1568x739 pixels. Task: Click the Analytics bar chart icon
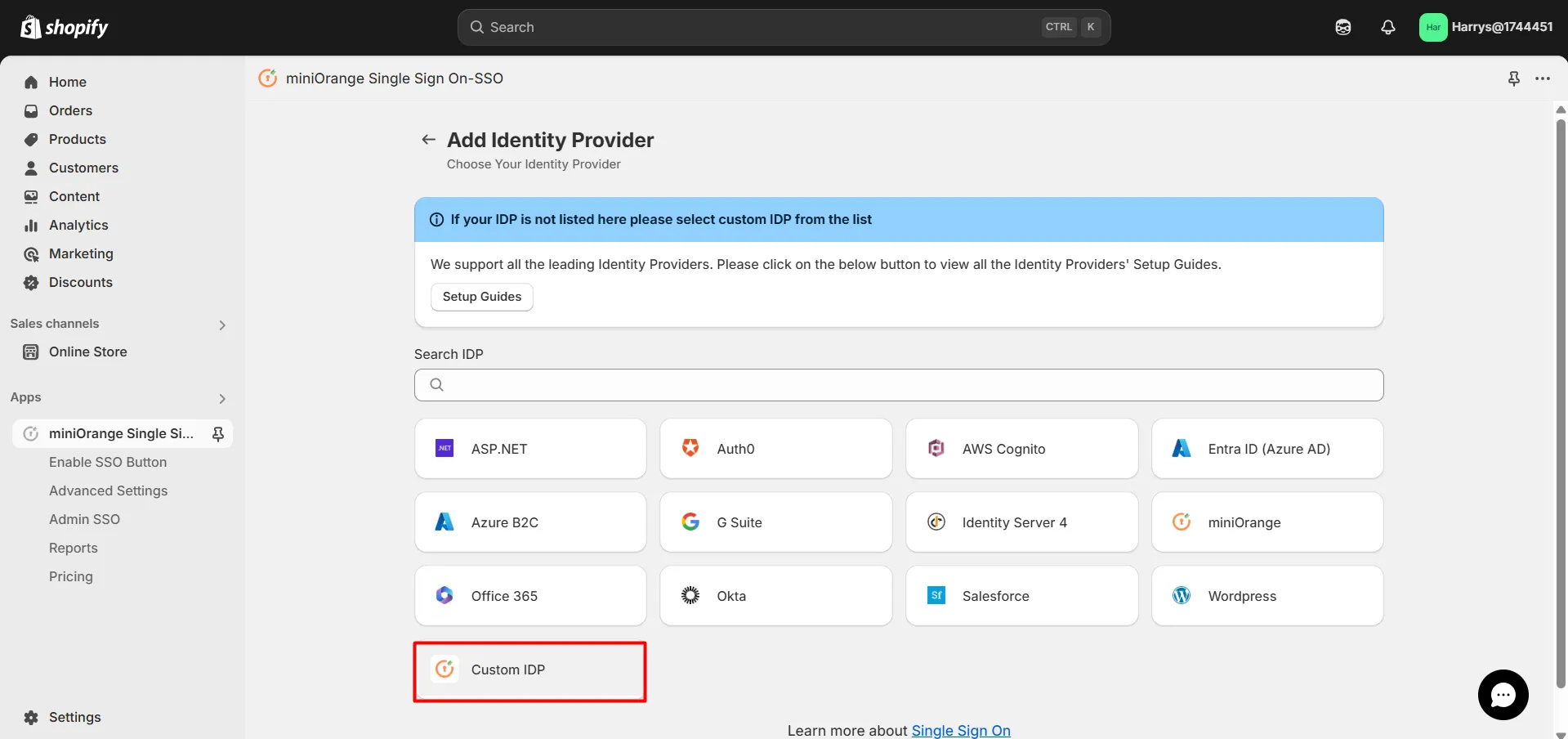[x=31, y=225]
